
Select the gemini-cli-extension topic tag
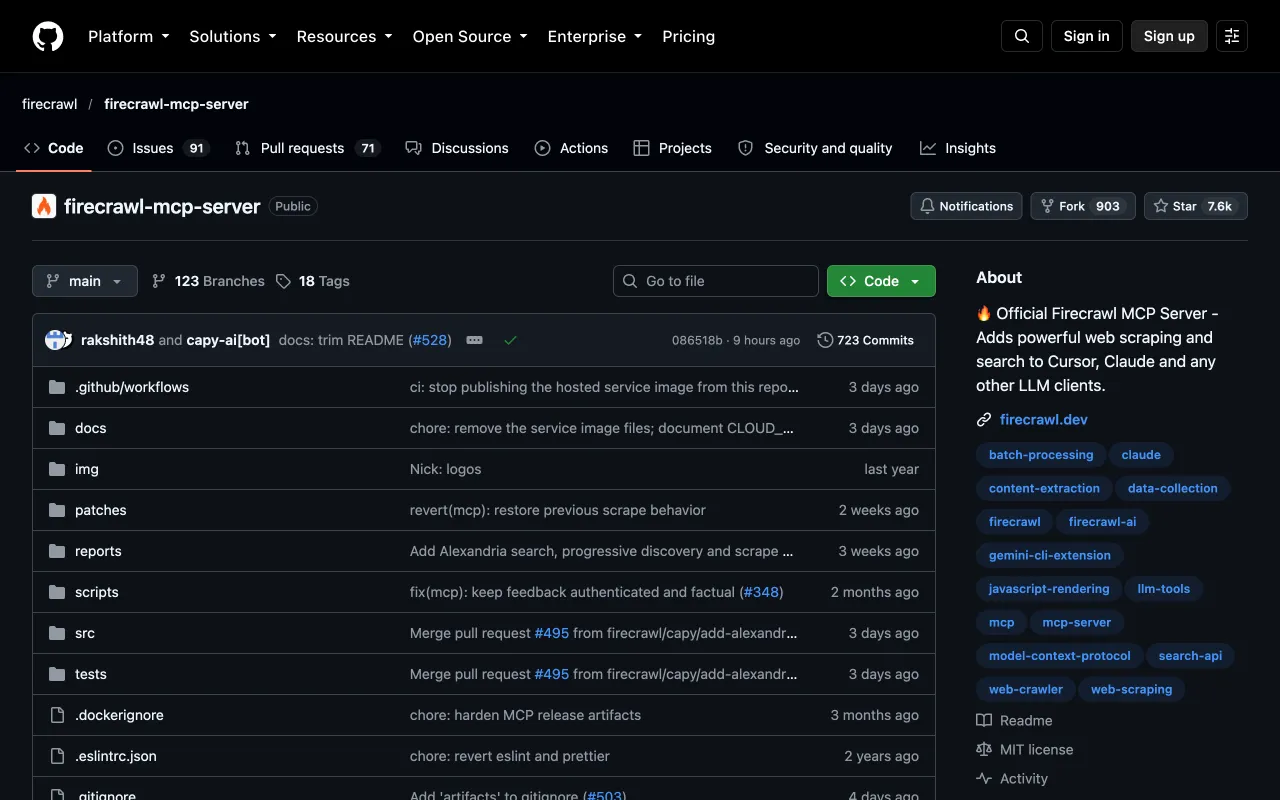click(1050, 555)
